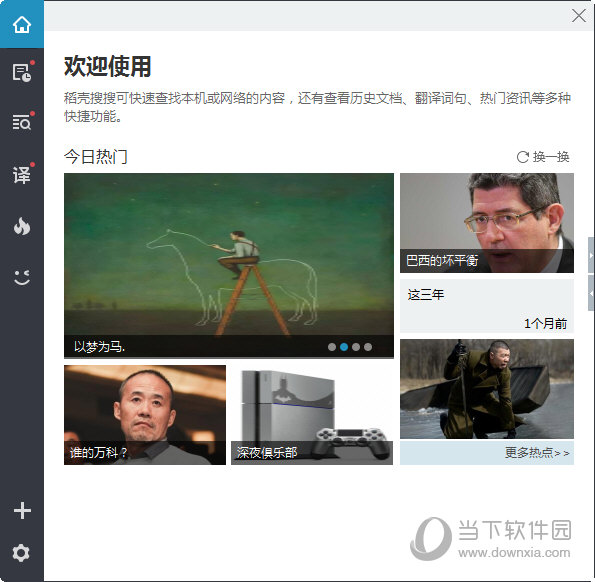The height and width of the screenshot is (582, 595).
Task: Select first carousel dot
Action: pos(332,347)
